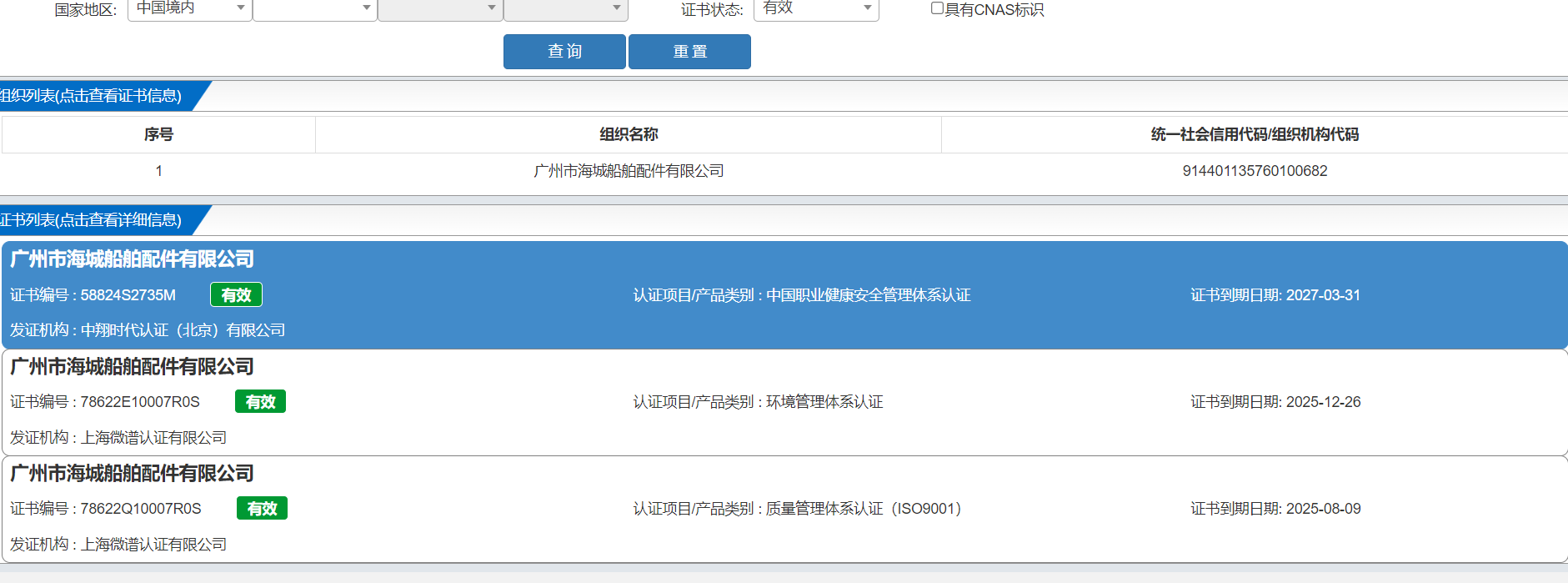Click the 组织名称 column header
The width and height of the screenshot is (1568, 583).
click(629, 134)
